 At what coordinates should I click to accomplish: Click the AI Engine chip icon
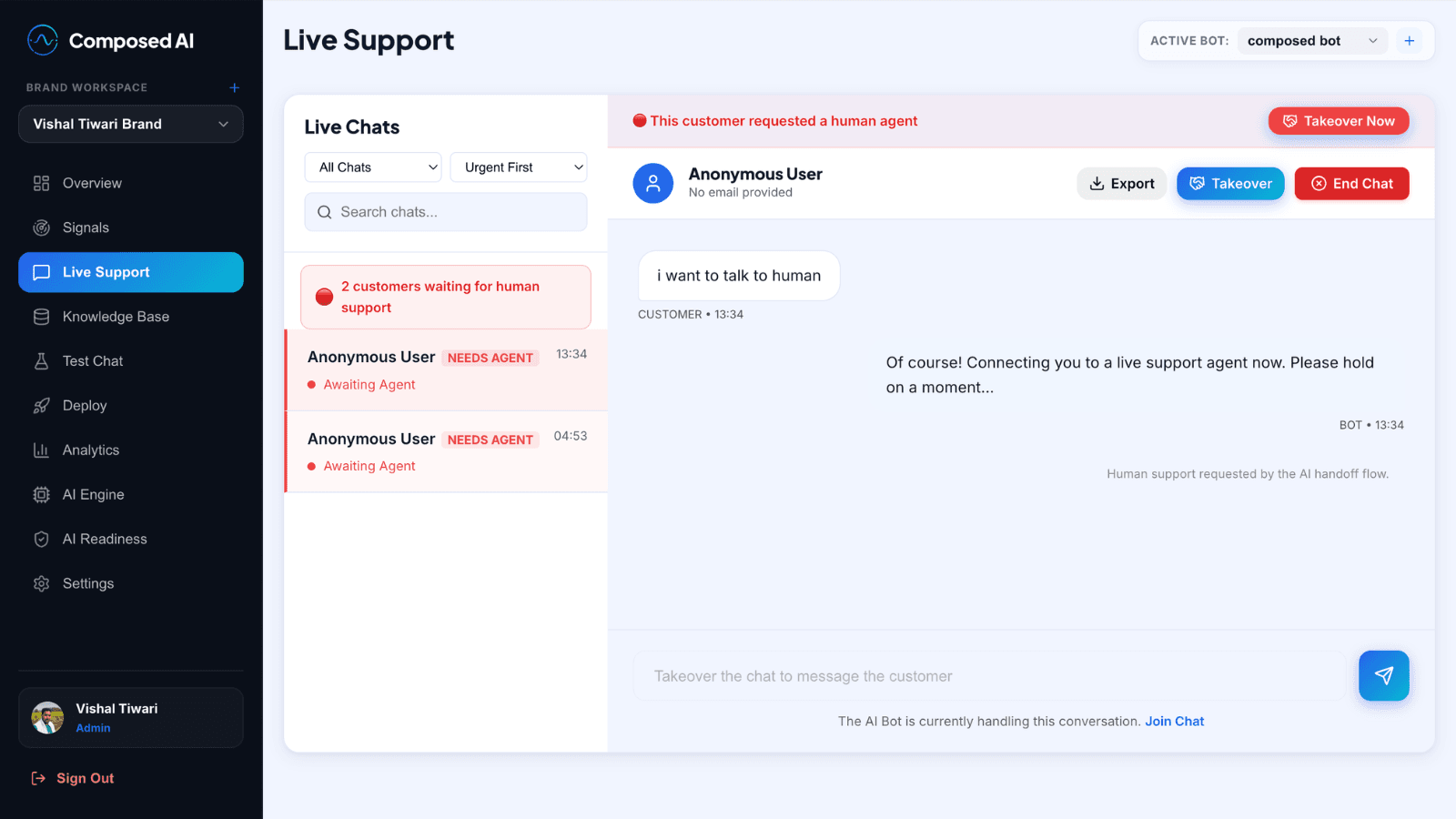[x=41, y=495]
